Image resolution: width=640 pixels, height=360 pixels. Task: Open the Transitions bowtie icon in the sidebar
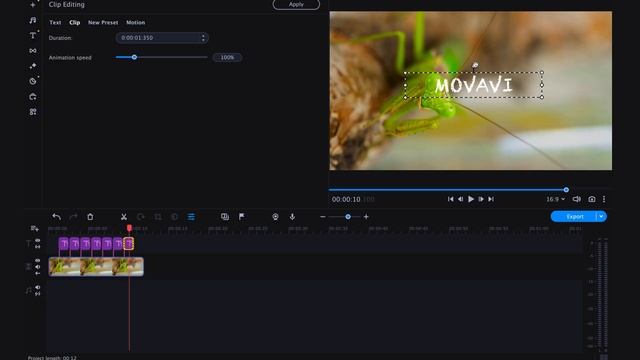coord(33,51)
